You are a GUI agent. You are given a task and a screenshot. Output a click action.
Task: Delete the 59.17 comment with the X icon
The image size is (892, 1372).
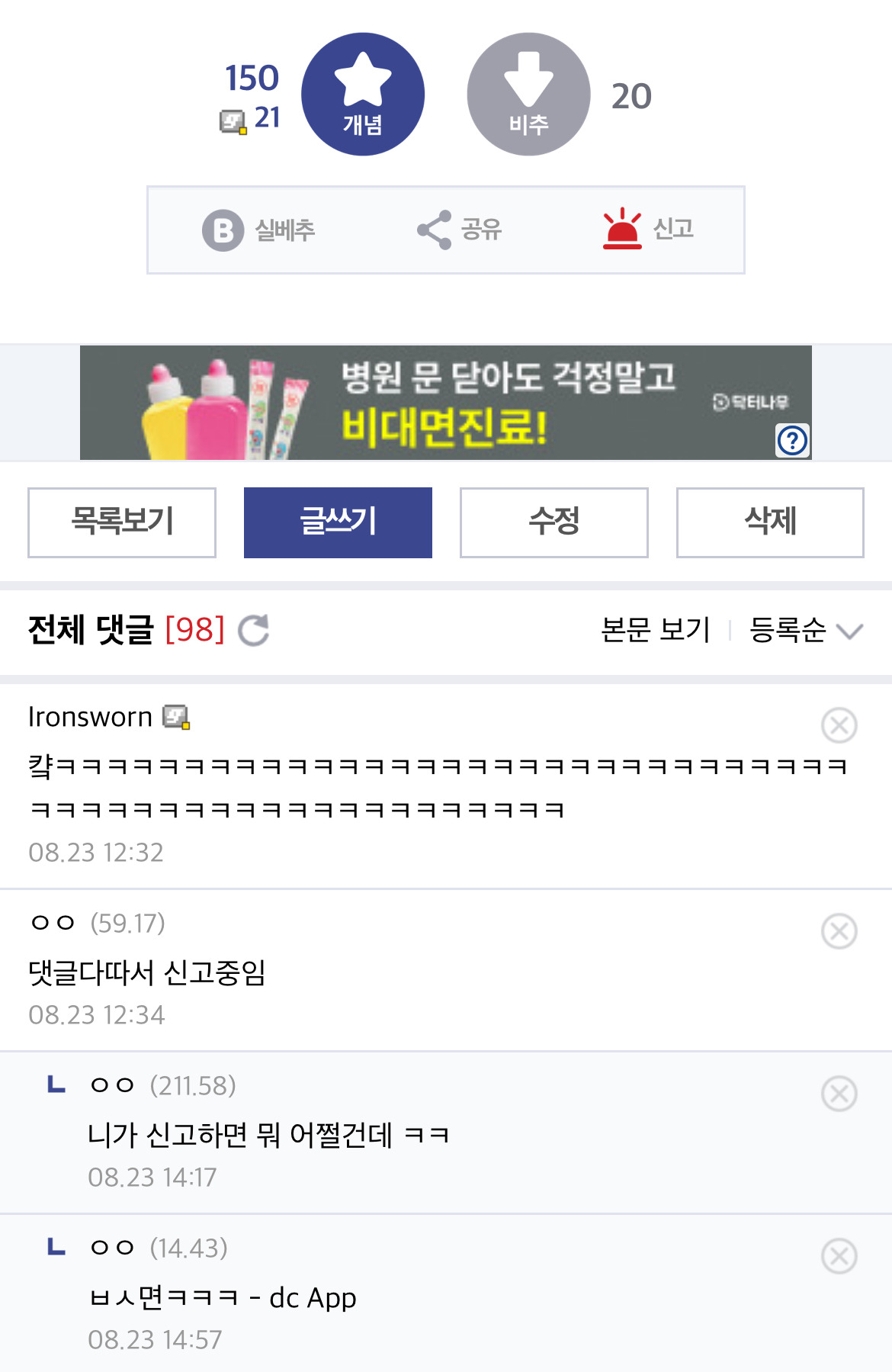pyautogui.click(x=839, y=931)
